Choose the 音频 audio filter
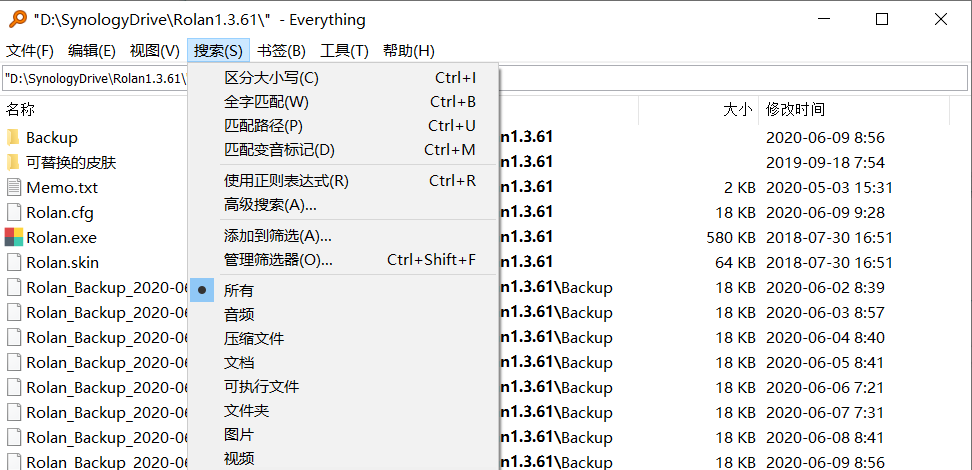972x470 pixels. pyautogui.click(x=343, y=314)
